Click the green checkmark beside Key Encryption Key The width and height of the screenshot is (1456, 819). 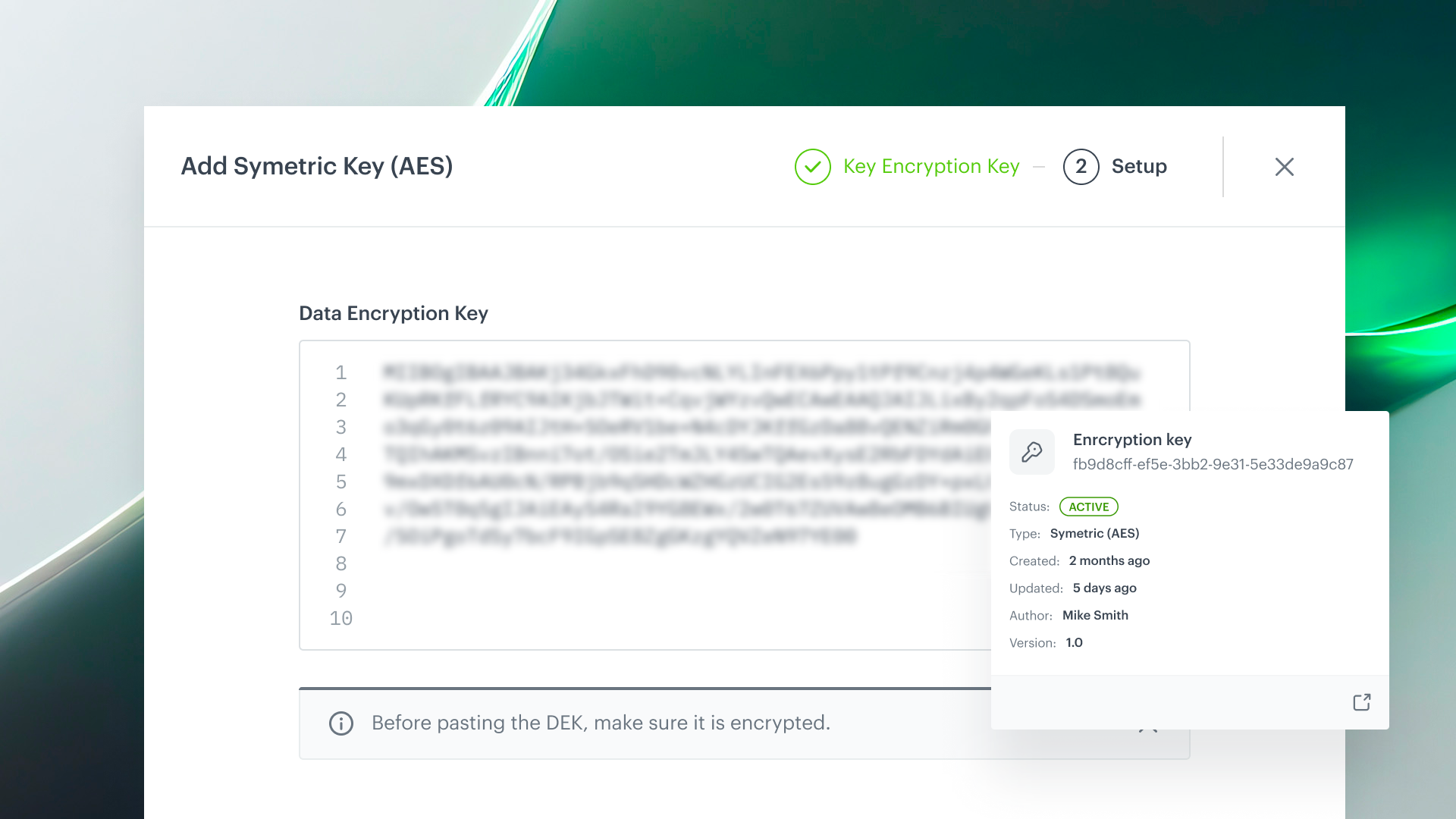[x=812, y=166]
